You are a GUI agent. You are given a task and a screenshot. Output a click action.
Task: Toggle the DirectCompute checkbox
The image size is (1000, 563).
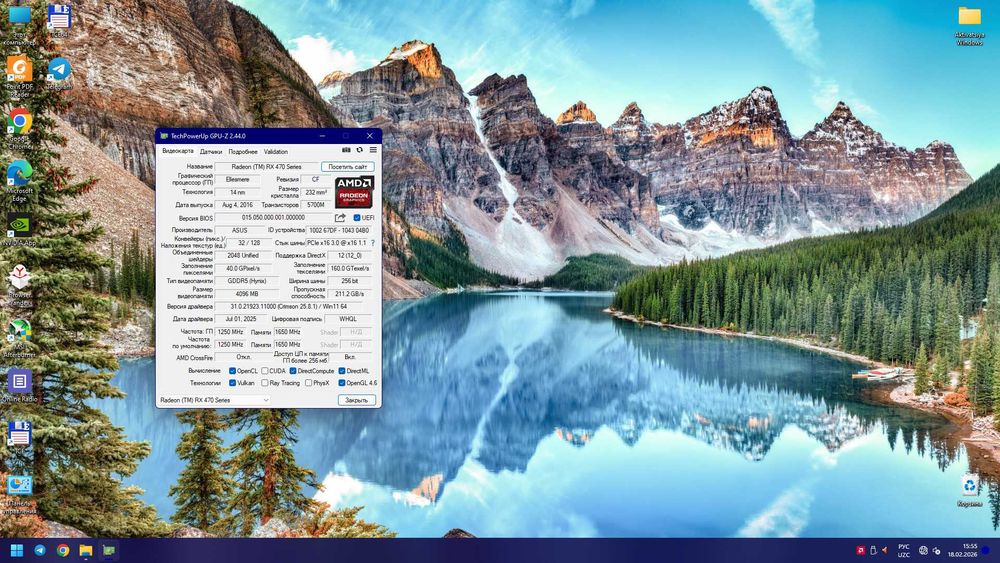[x=293, y=370]
